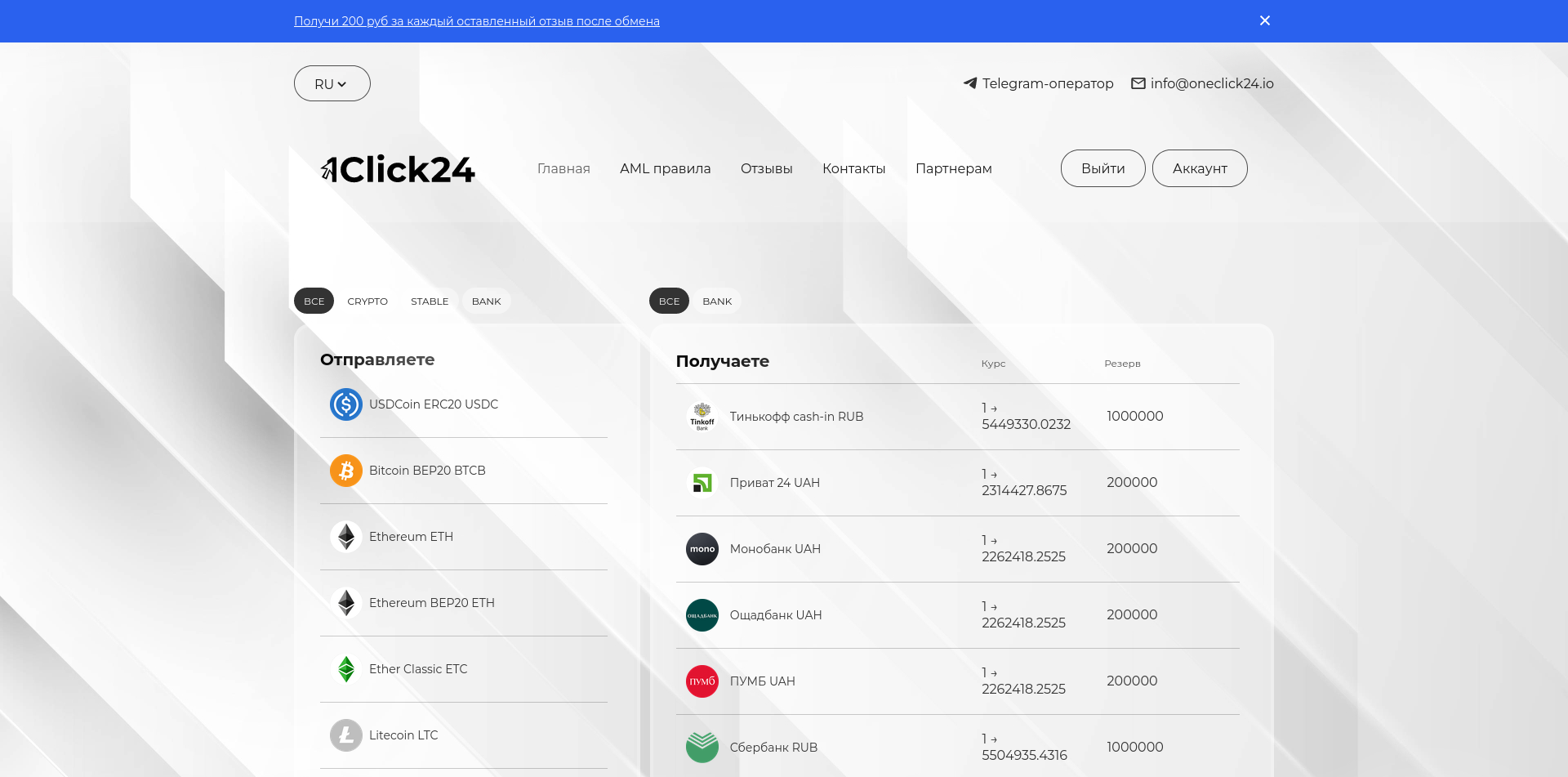1568x777 pixels.
Task: Open the RU language dropdown
Action: coord(332,83)
